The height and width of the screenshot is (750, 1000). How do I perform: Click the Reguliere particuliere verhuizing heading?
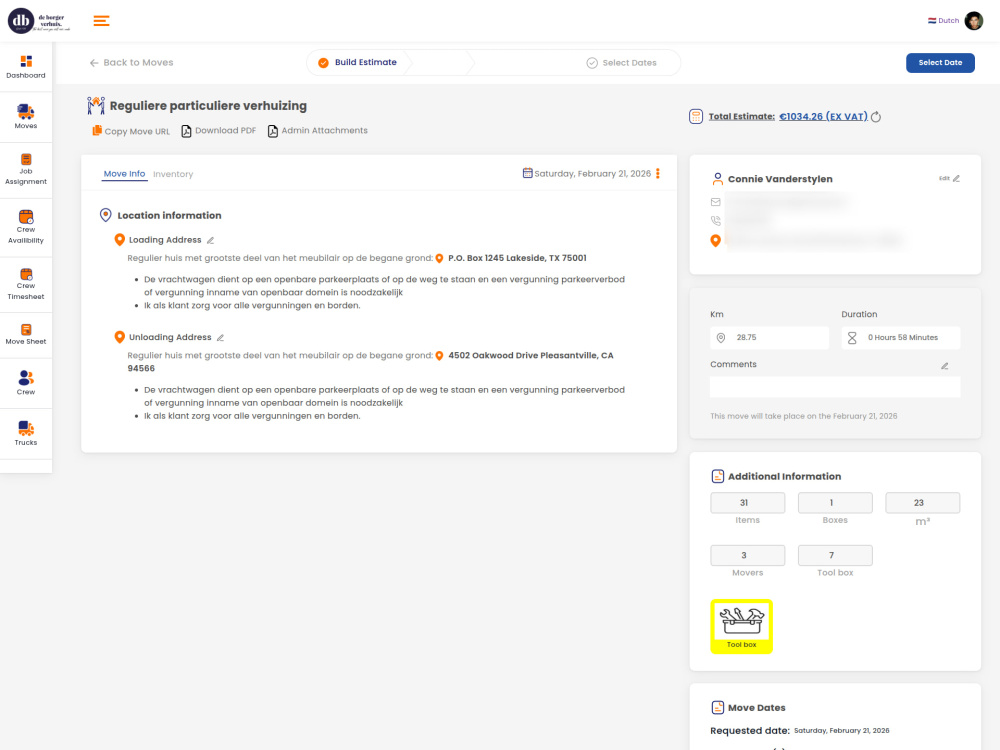(208, 106)
